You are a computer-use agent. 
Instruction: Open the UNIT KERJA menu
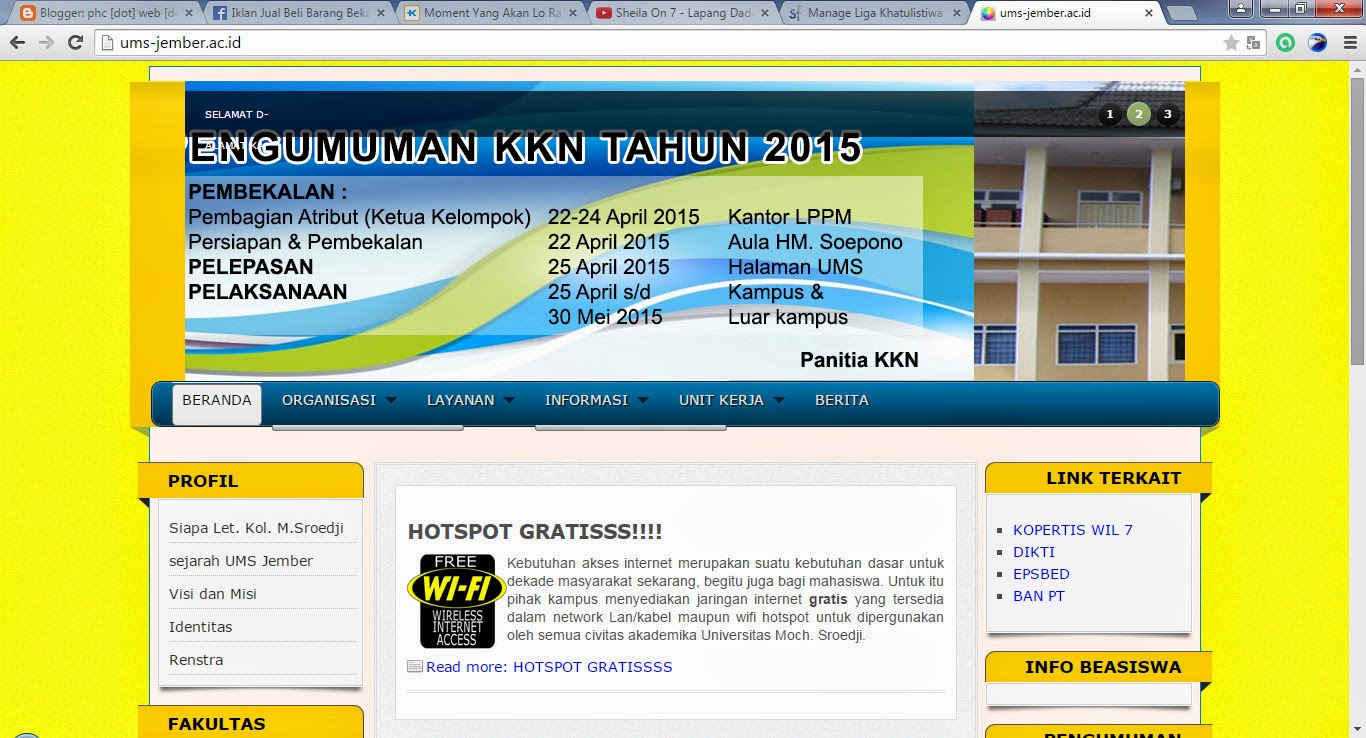[x=721, y=400]
